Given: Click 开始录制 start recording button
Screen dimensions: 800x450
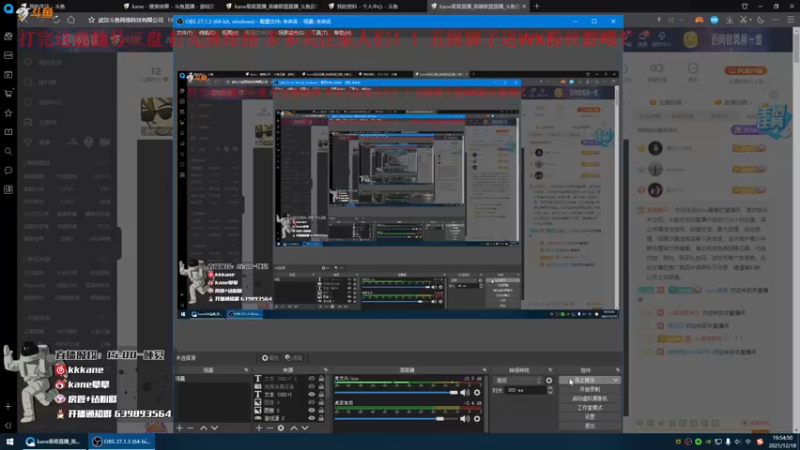Looking at the screenshot, I should click(590, 389).
